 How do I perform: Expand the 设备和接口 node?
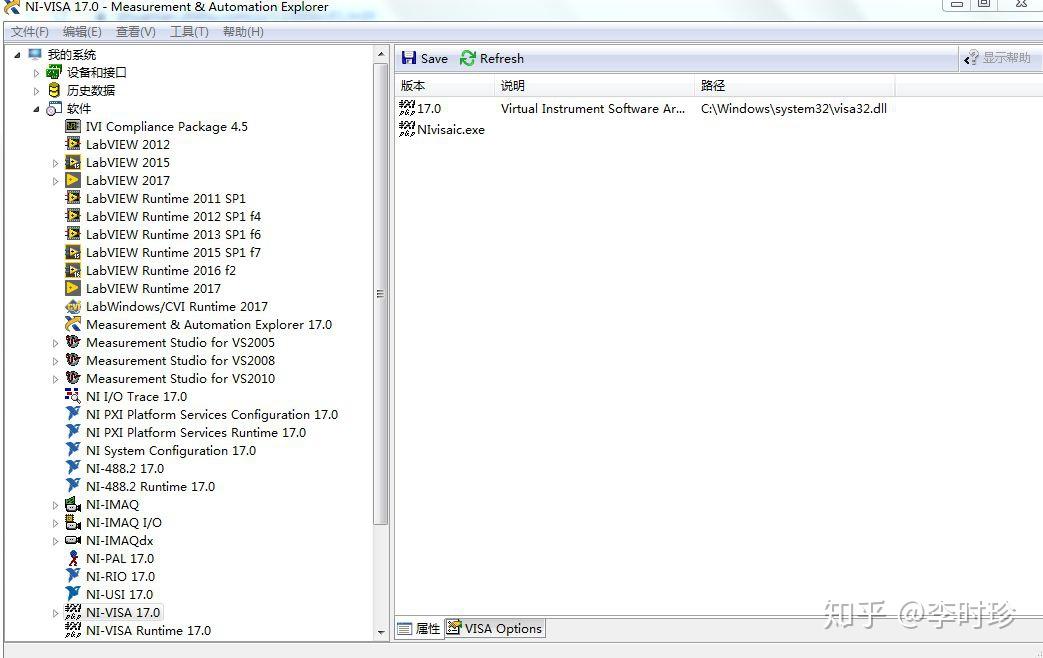pyautogui.click(x=36, y=73)
